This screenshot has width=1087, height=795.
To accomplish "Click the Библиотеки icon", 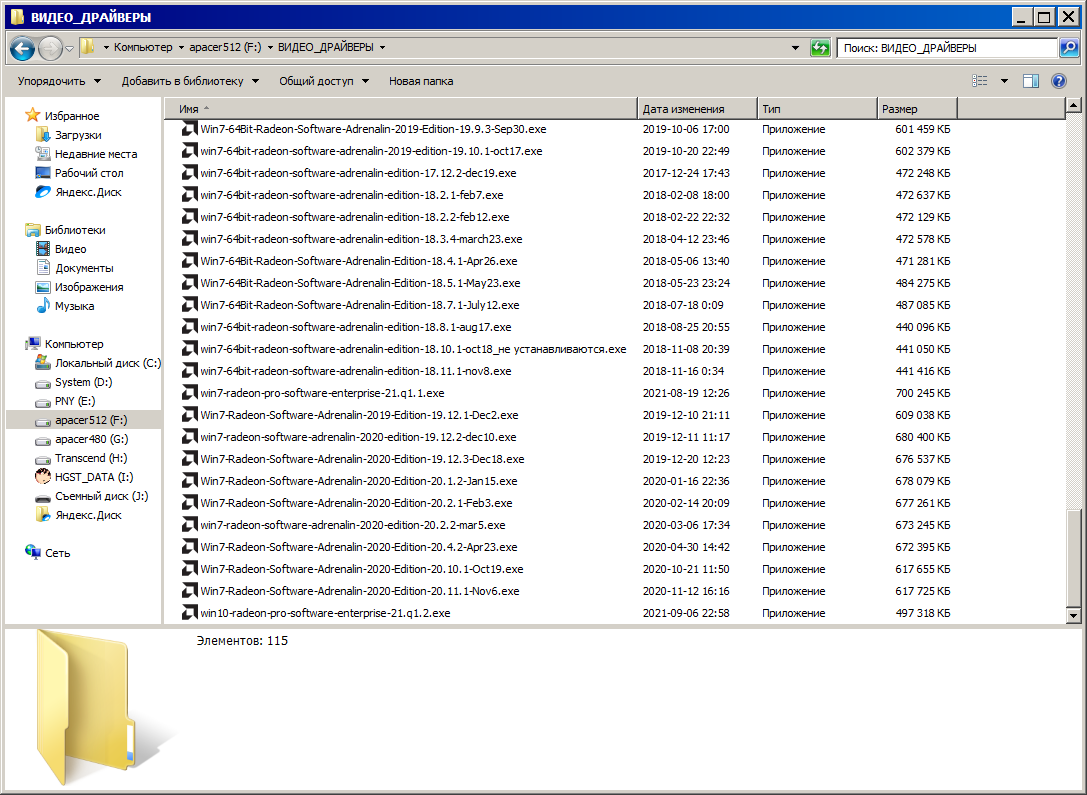I will (33, 229).
